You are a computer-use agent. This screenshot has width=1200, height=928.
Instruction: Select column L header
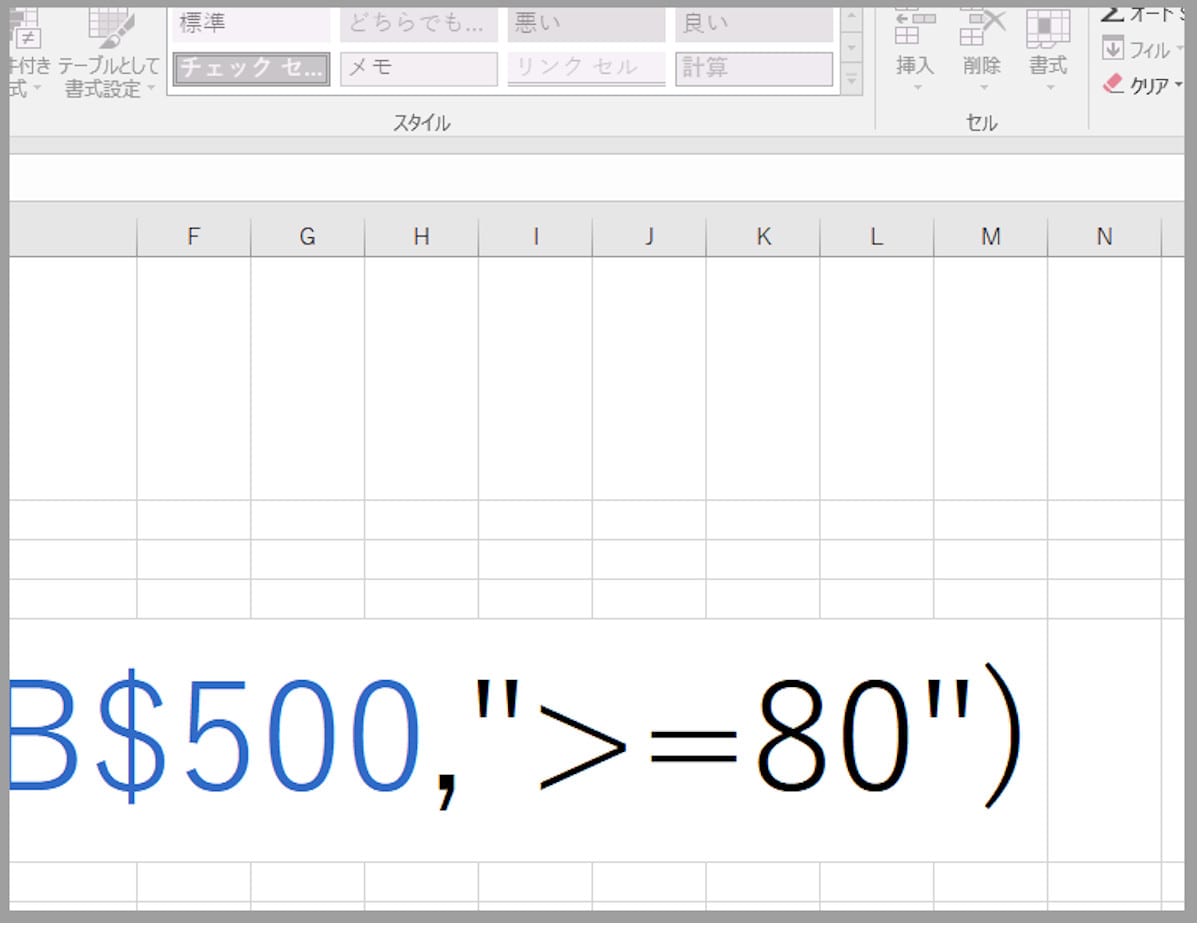pos(877,237)
